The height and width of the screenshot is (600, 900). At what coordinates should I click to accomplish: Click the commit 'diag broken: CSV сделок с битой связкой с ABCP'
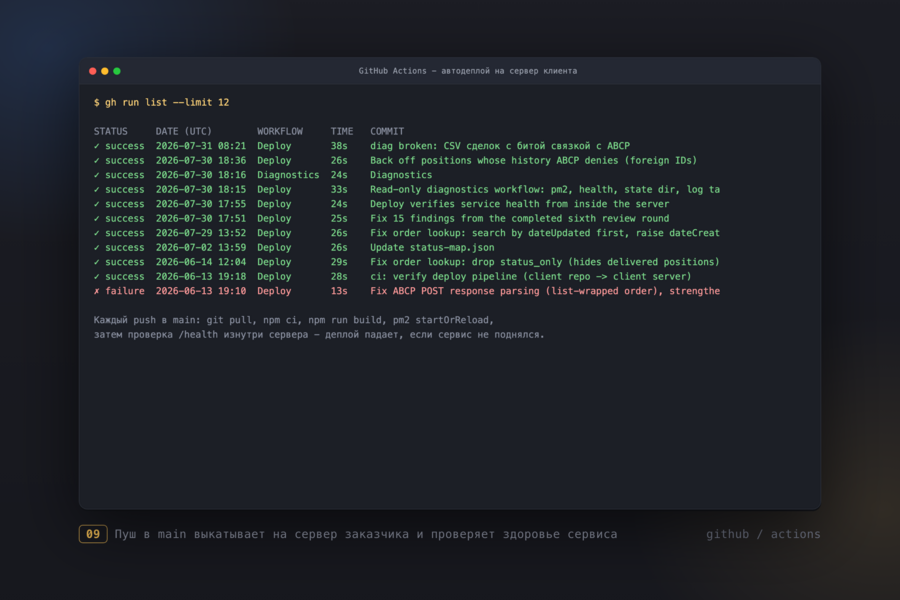(x=500, y=146)
